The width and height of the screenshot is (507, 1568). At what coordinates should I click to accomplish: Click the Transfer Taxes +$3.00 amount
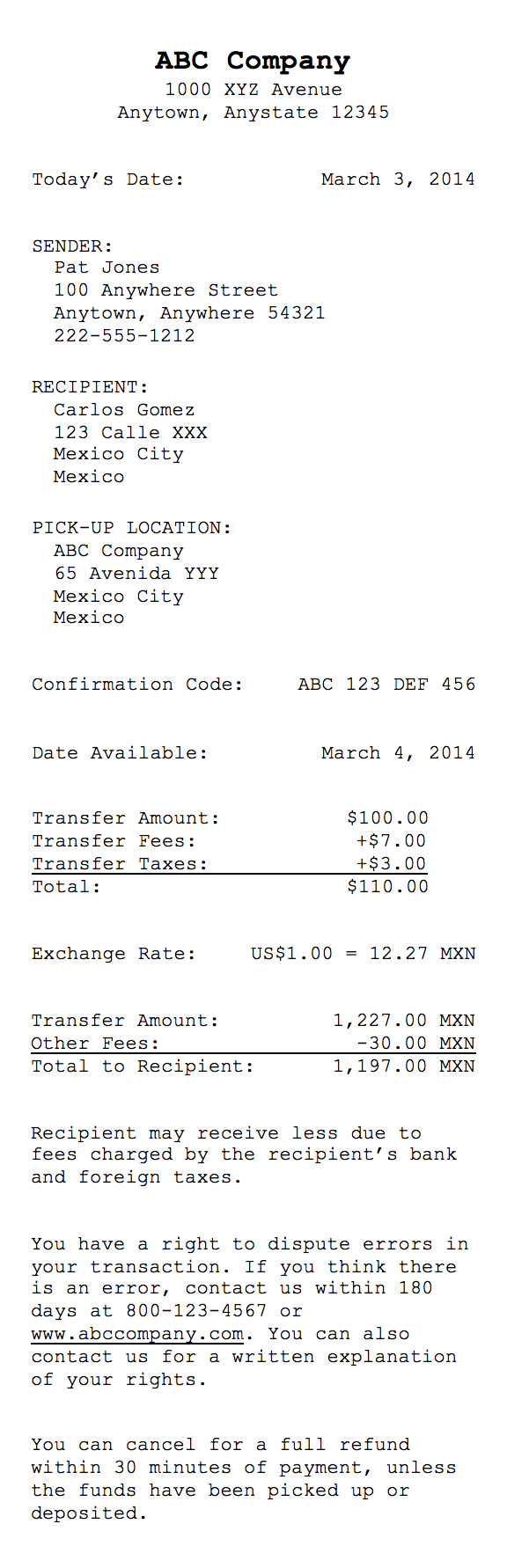tap(391, 864)
